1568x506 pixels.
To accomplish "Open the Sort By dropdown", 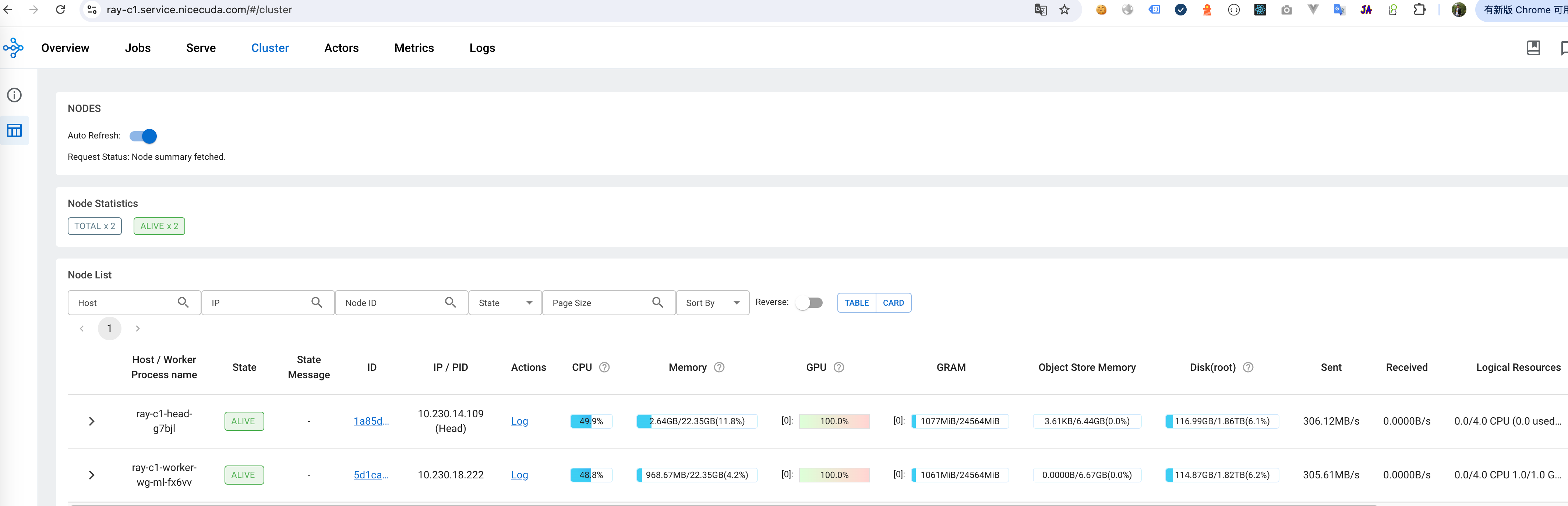I will click(x=712, y=303).
